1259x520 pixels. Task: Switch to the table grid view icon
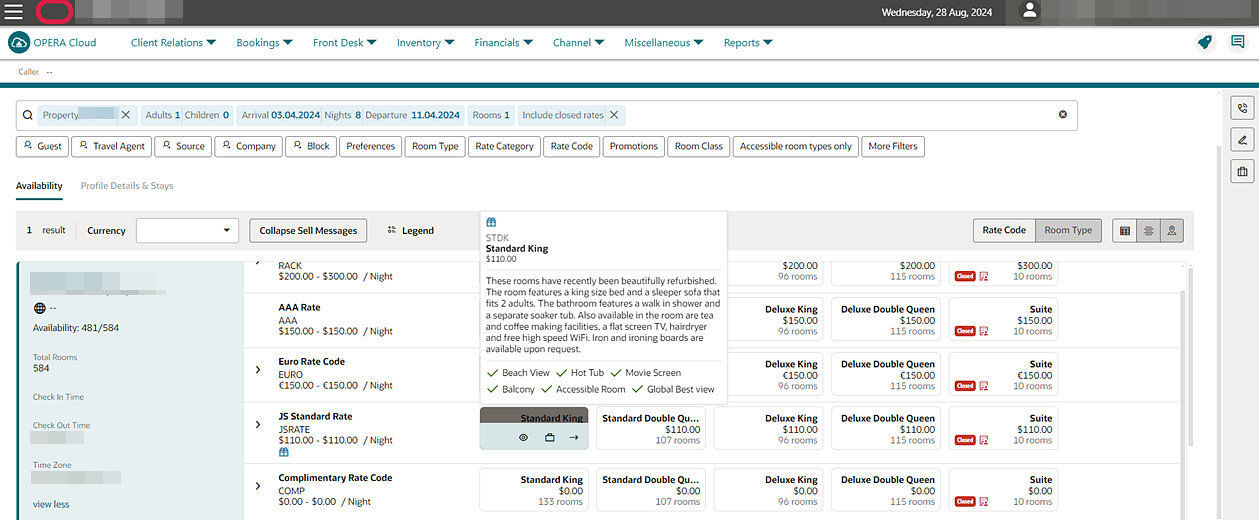point(1125,230)
